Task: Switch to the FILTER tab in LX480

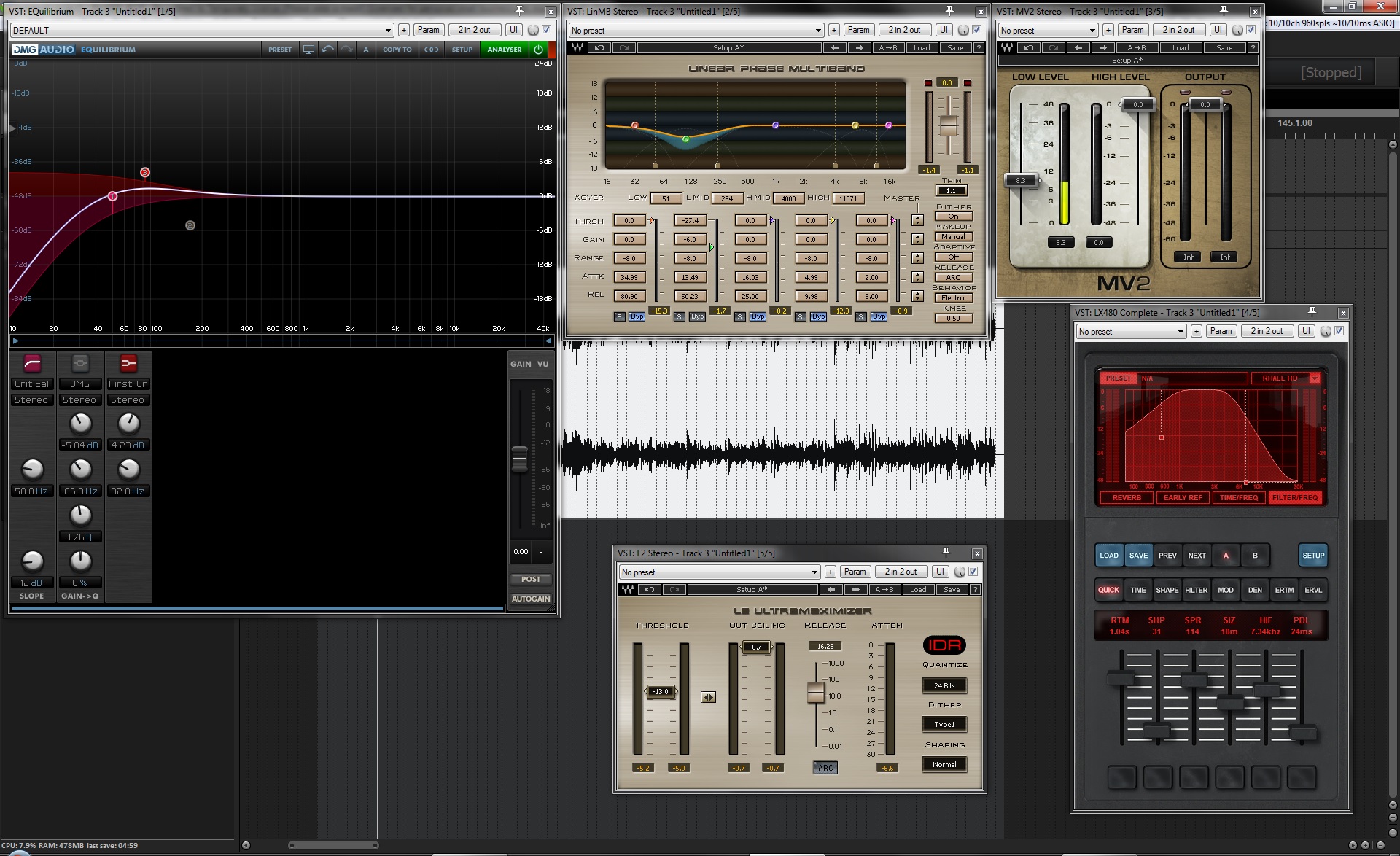Action: [1196, 591]
